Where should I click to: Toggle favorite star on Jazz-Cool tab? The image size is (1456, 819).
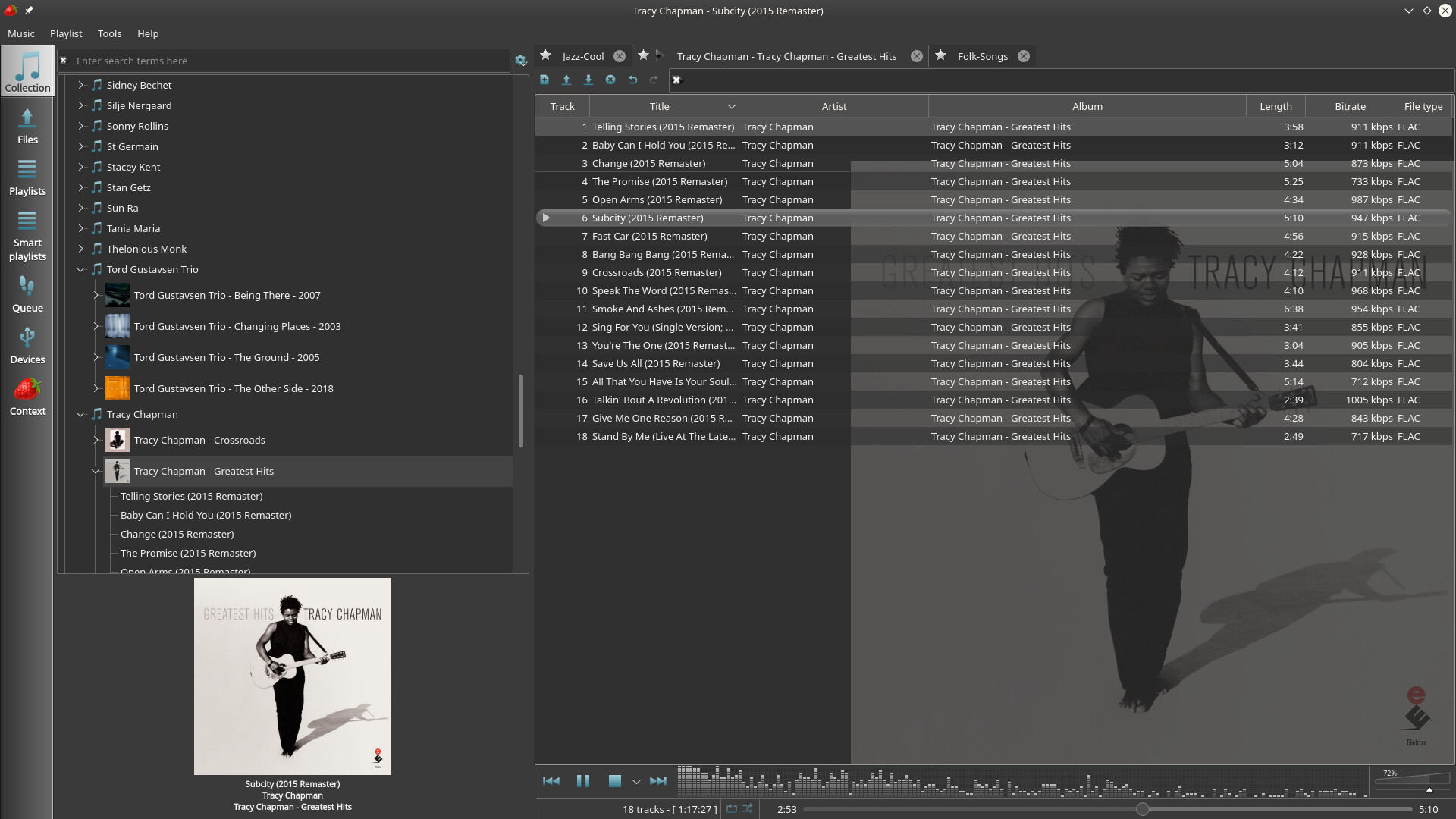tap(546, 55)
